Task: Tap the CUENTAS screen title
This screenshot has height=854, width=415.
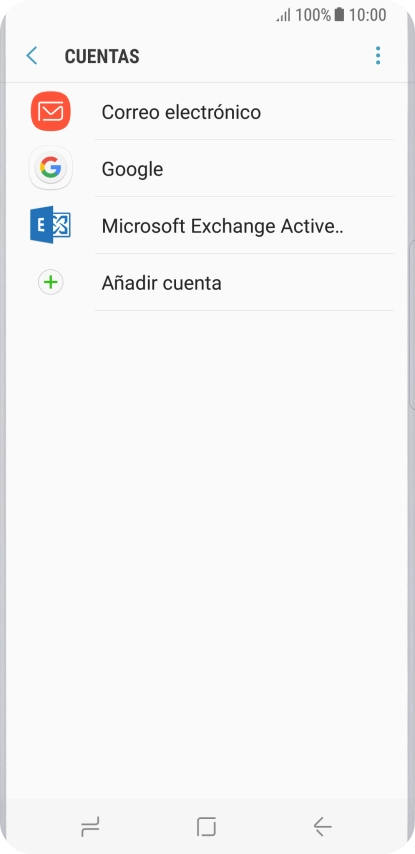Action: [102, 56]
